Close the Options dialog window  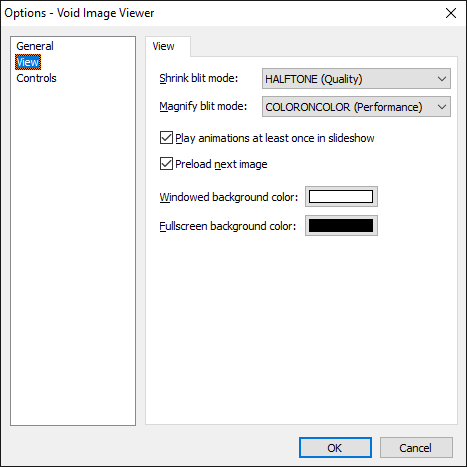coord(451,13)
